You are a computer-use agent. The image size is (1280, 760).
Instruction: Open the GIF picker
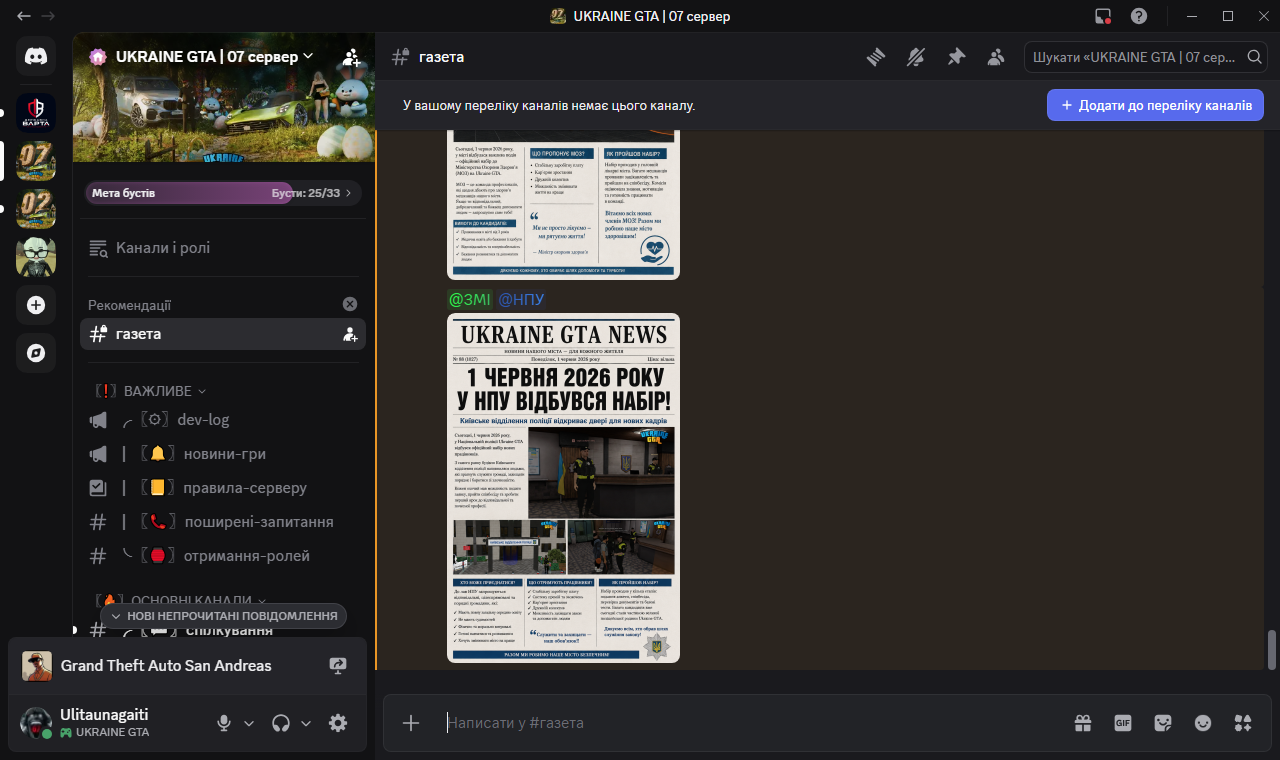coord(1123,723)
